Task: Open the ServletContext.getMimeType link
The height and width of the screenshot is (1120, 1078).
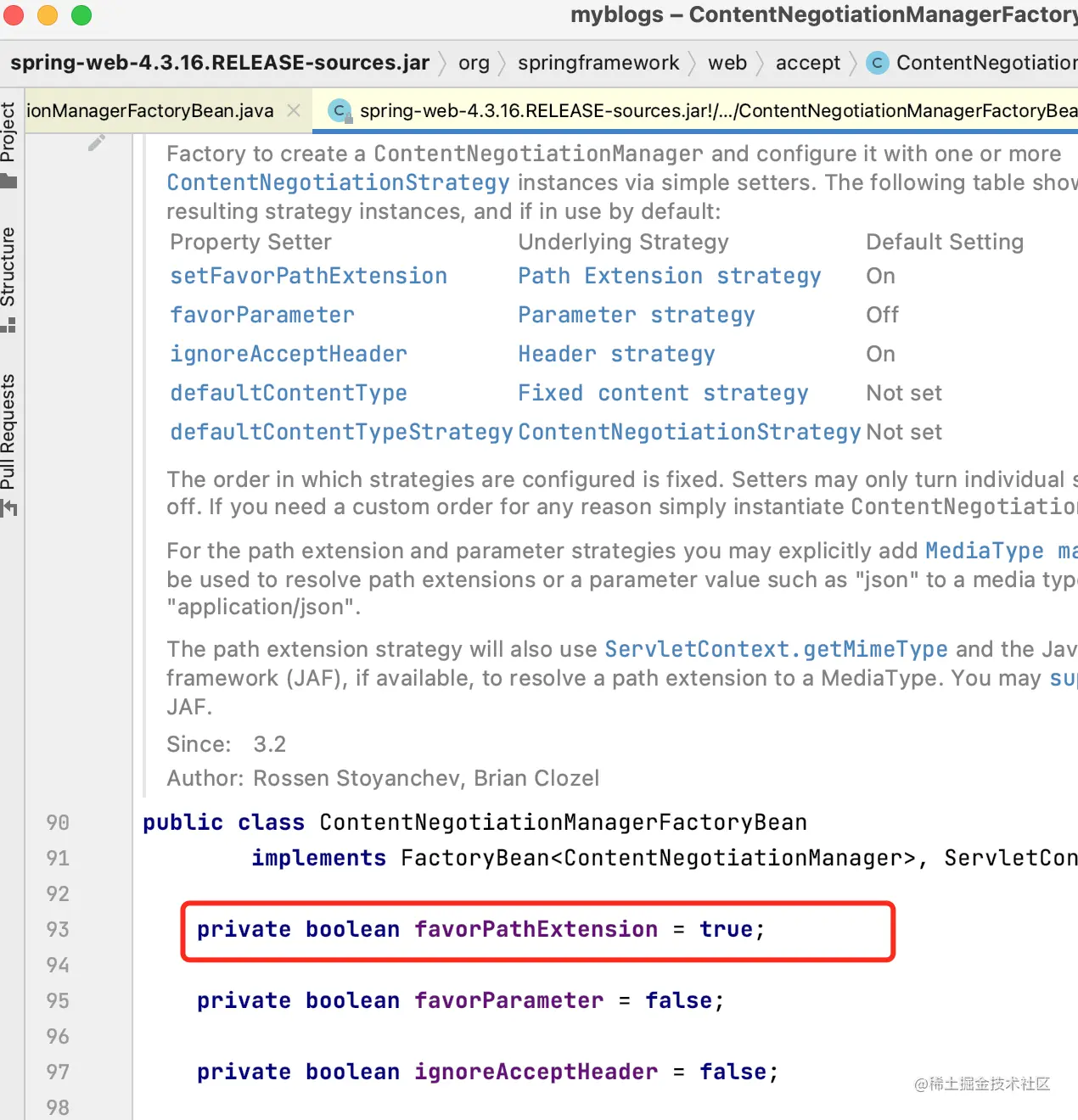Action: pos(776,649)
